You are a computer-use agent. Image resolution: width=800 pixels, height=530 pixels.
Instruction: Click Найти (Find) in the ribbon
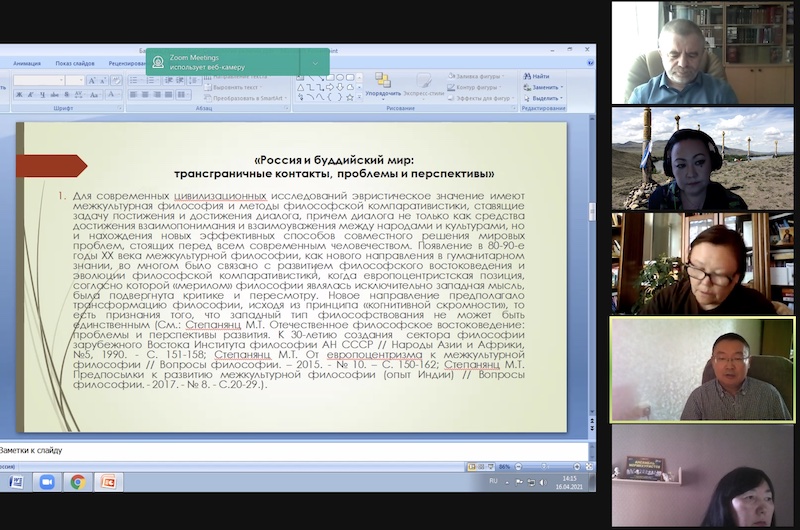point(539,76)
